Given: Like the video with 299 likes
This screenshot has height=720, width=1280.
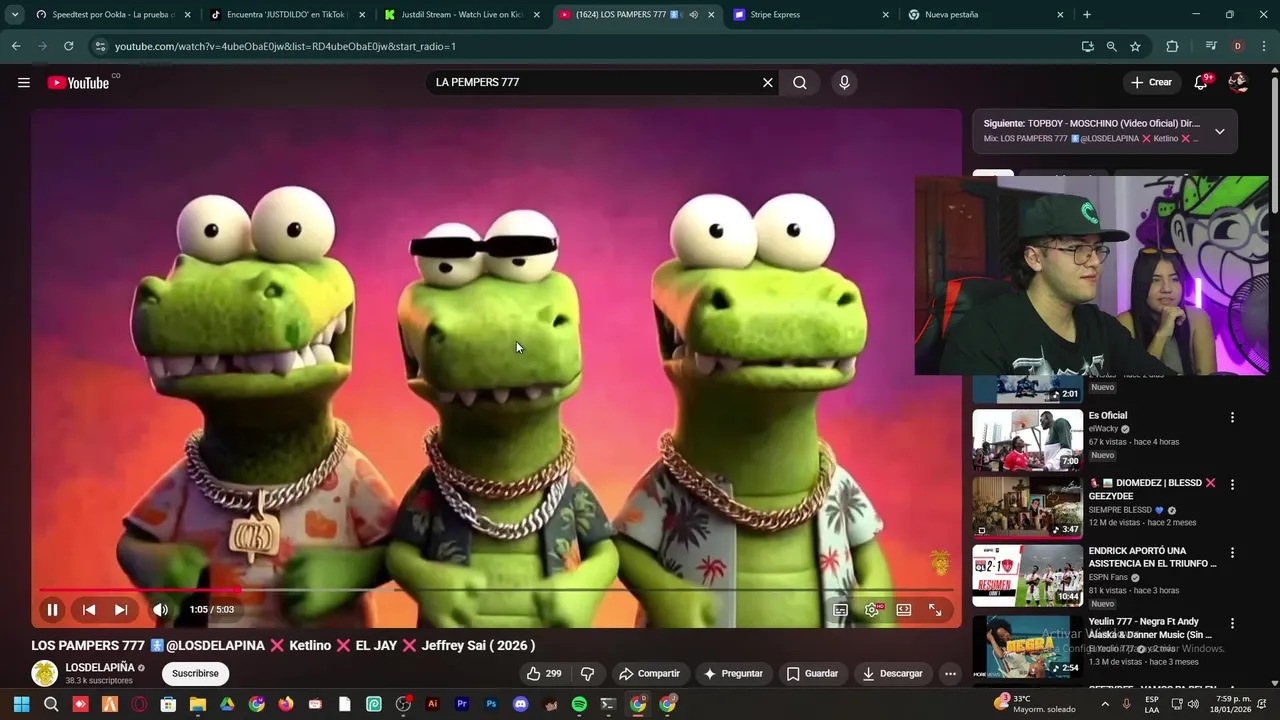Looking at the screenshot, I should [x=544, y=674].
